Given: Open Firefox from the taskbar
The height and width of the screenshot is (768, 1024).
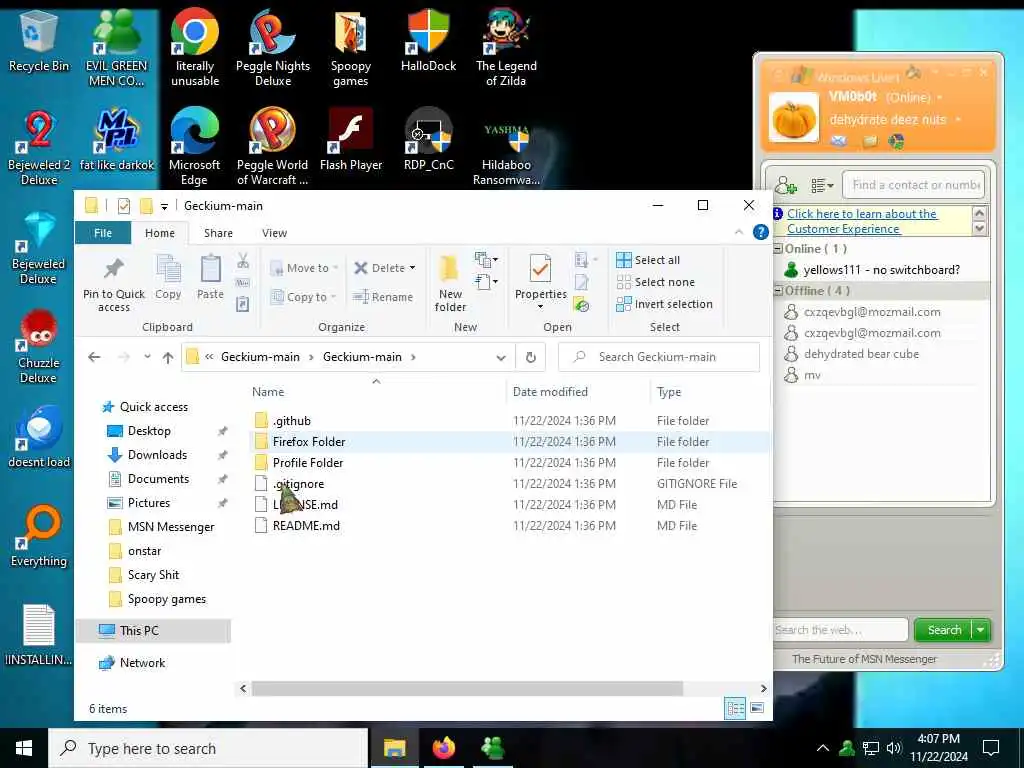Looking at the screenshot, I should (443, 748).
